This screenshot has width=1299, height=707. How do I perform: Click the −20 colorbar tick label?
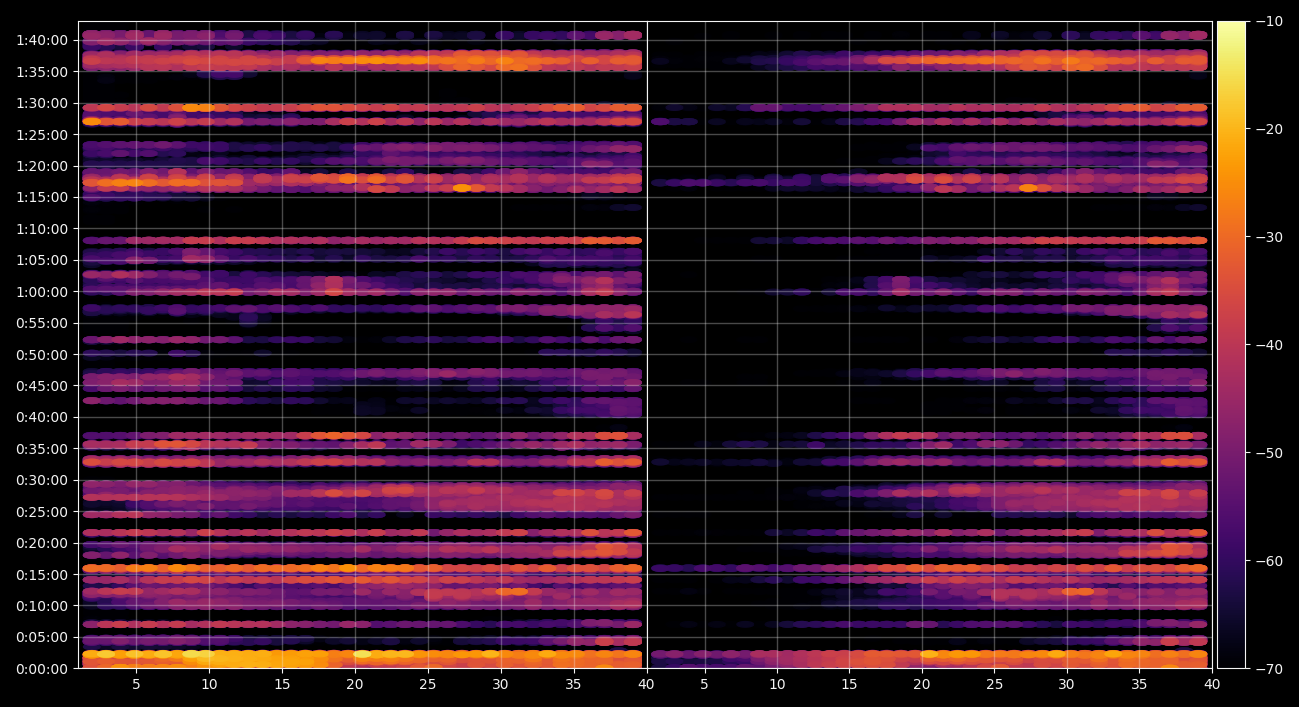(1269, 129)
